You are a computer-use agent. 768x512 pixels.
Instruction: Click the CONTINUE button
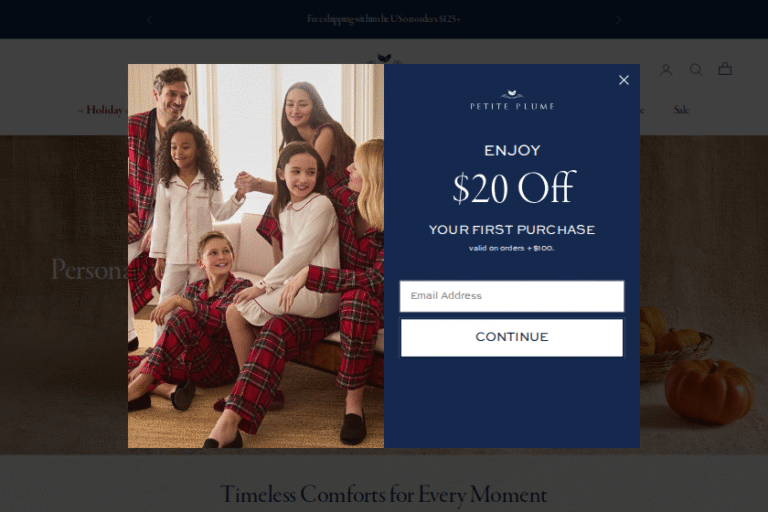tap(512, 338)
